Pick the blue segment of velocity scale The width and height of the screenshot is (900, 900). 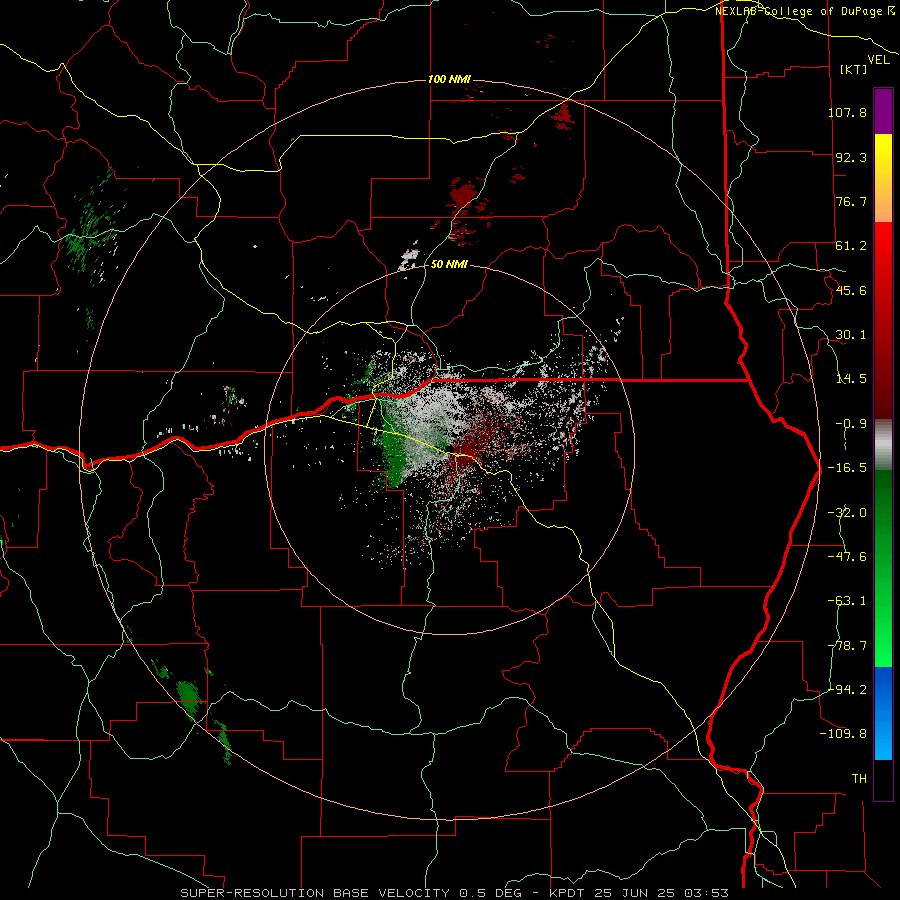pos(883,713)
